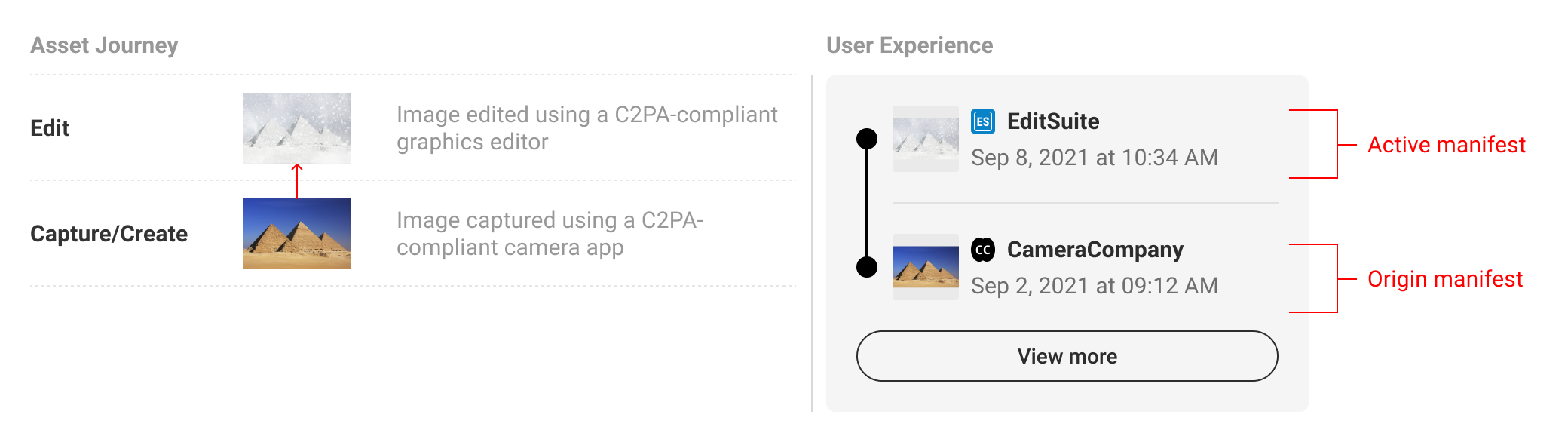Viewport: 1568px width, 442px height.
Task: Click the Sep 8, 2021 at 10:34 AM timestamp
Action: 1095,158
